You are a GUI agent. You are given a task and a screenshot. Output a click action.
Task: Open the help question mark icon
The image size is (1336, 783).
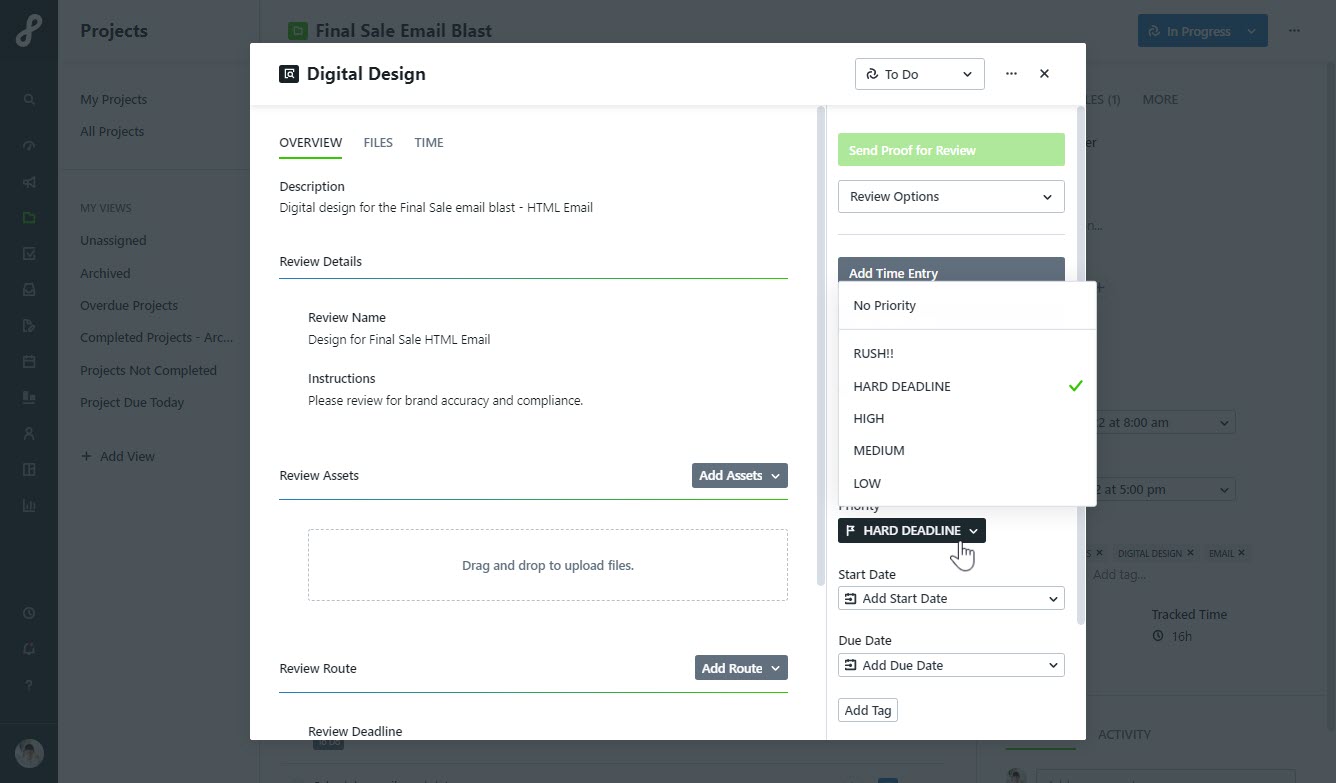click(x=29, y=685)
